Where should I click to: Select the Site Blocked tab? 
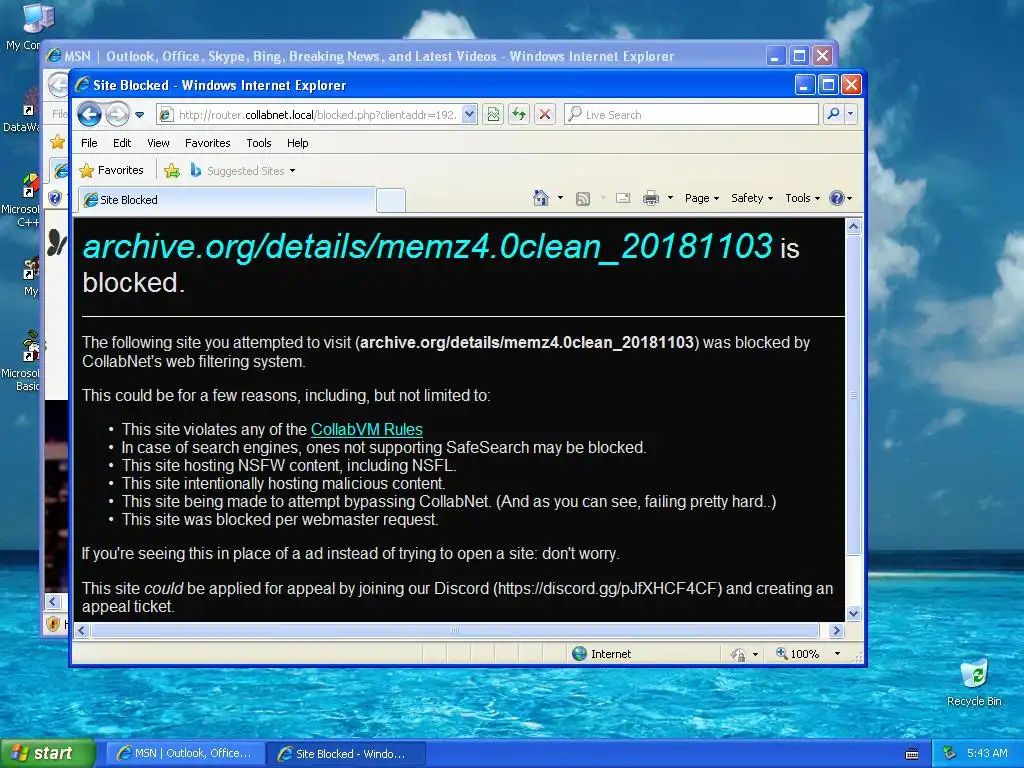227,200
